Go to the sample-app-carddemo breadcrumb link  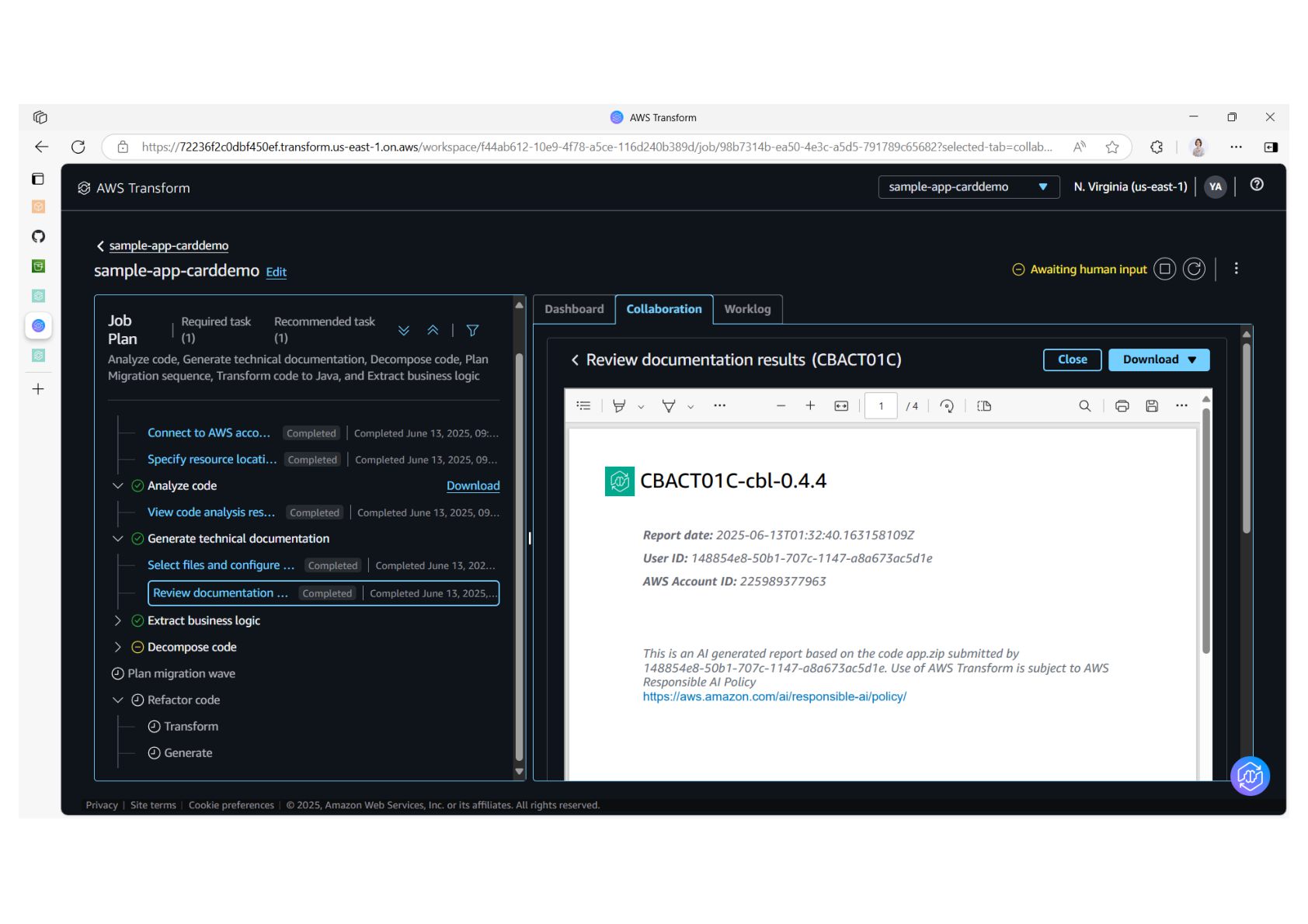[x=169, y=245]
